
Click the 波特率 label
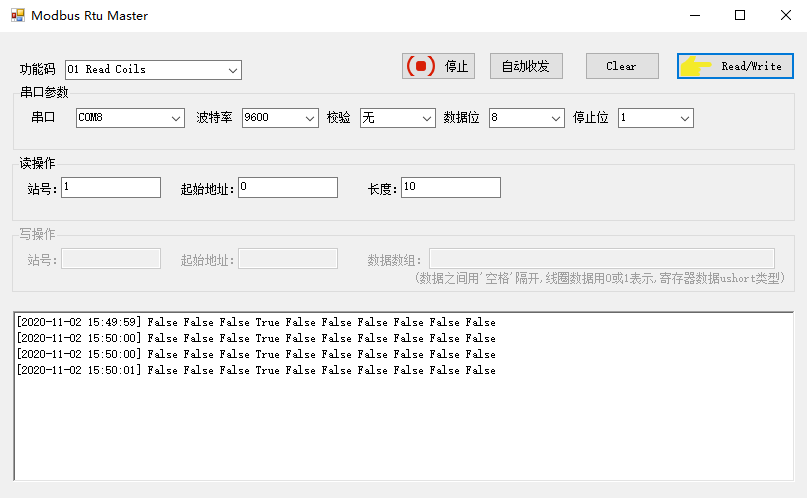click(x=214, y=118)
